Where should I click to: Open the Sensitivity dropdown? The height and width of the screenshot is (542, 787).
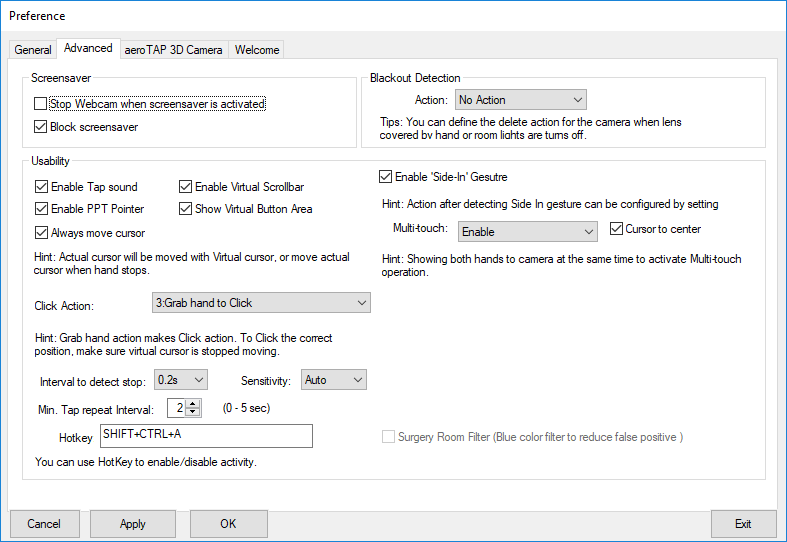pyautogui.click(x=334, y=380)
